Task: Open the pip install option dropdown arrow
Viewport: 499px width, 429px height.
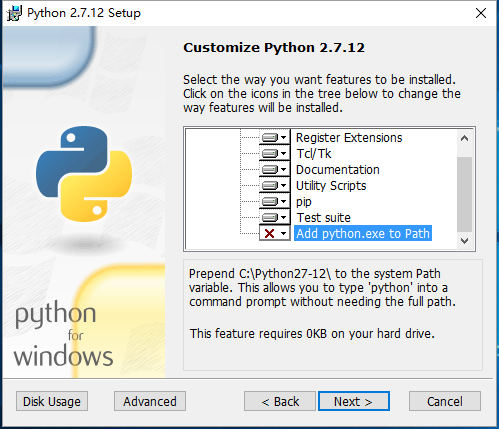Action: click(284, 201)
